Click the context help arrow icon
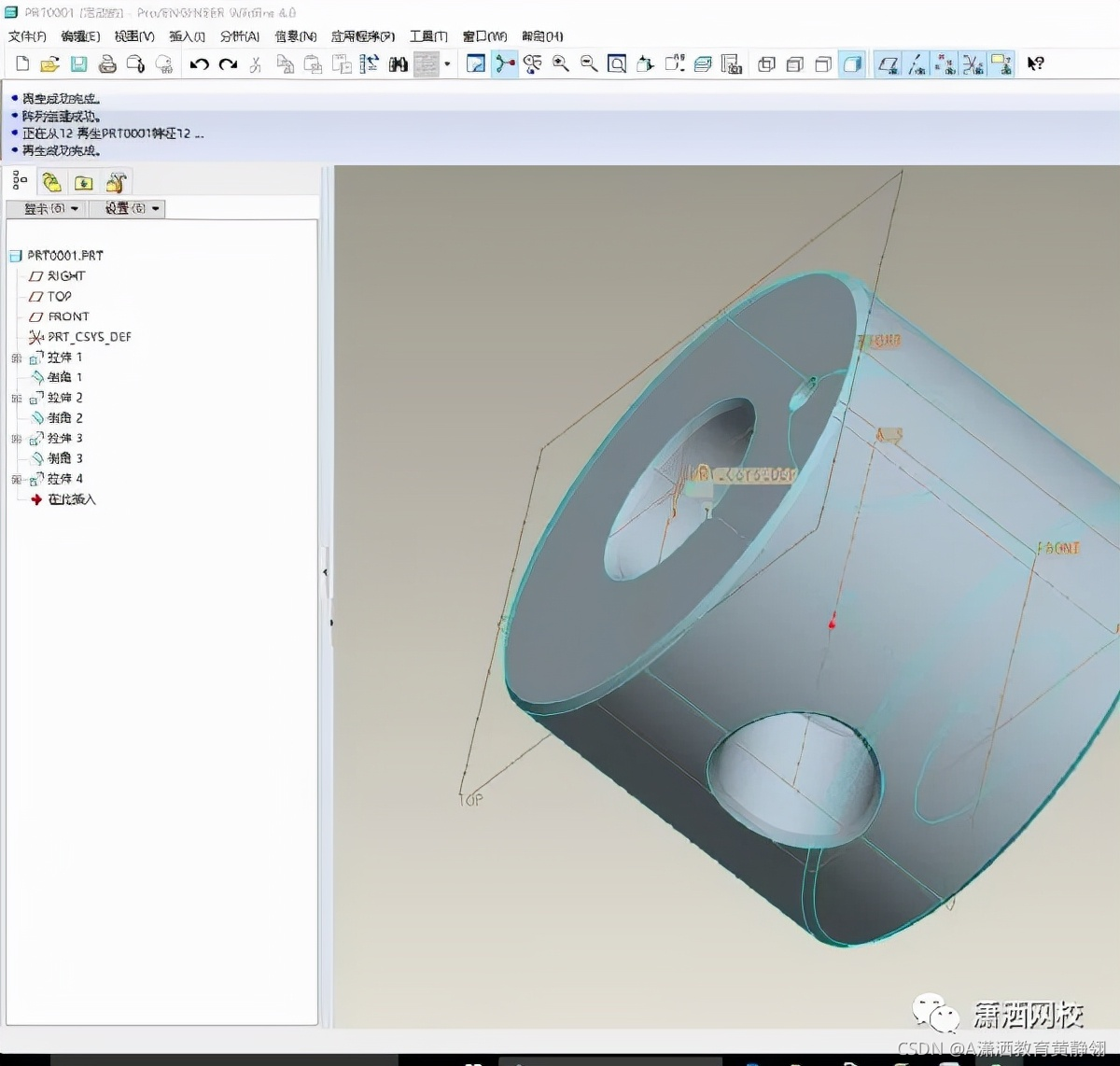The image size is (1120, 1066). pyautogui.click(x=1036, y=64)
